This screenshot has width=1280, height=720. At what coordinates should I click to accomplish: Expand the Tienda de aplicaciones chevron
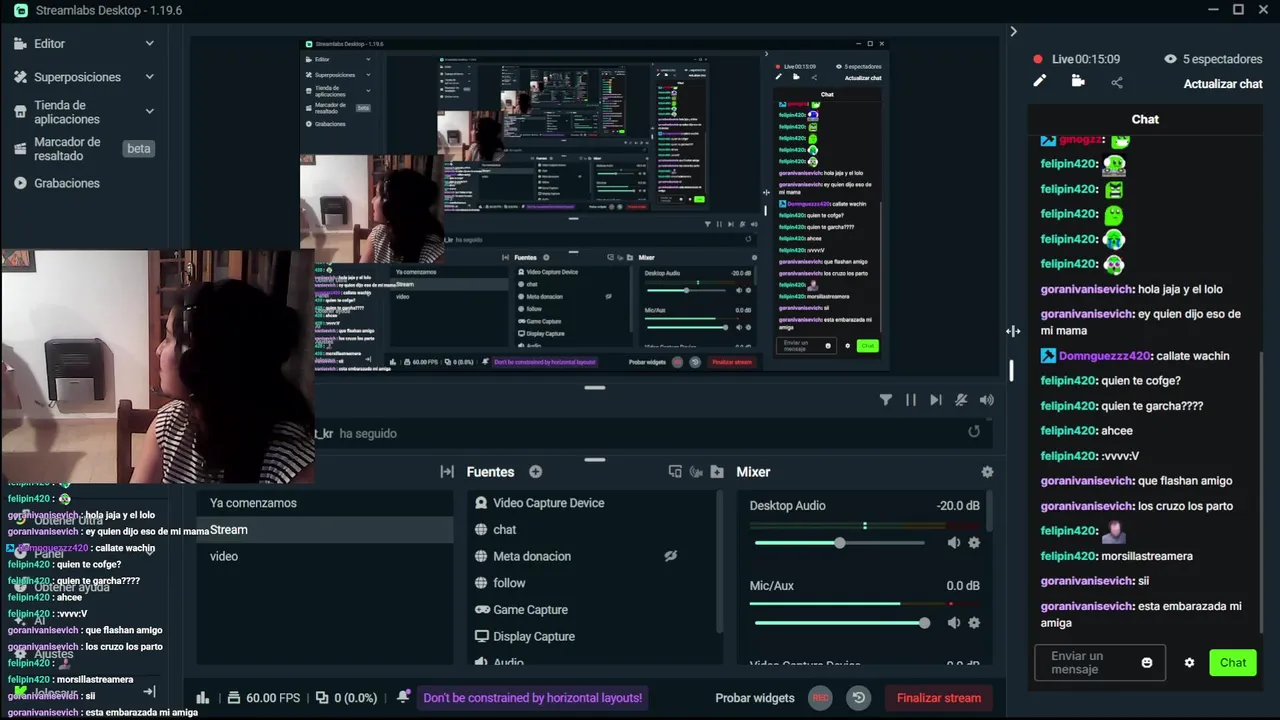coord(149,111)
